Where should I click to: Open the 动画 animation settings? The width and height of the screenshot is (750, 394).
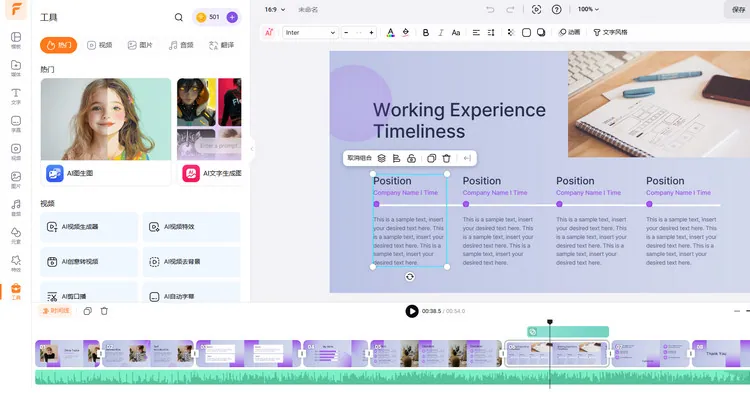coord(569,32)
